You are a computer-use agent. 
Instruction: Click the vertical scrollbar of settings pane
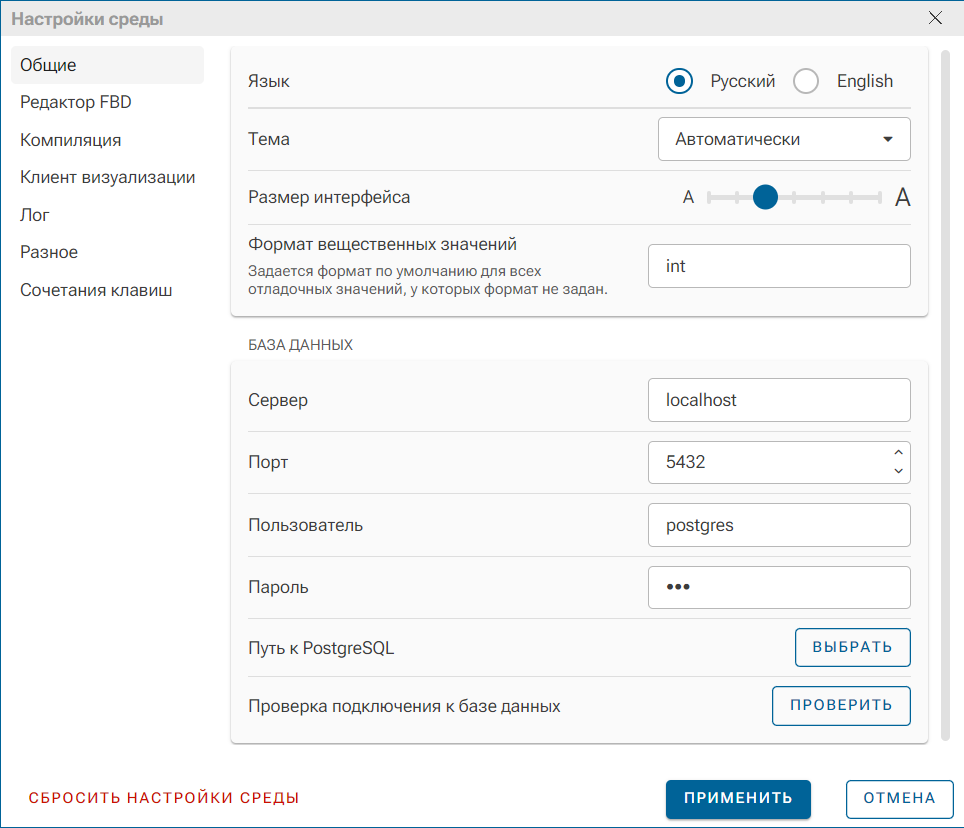tap(946, 395)
